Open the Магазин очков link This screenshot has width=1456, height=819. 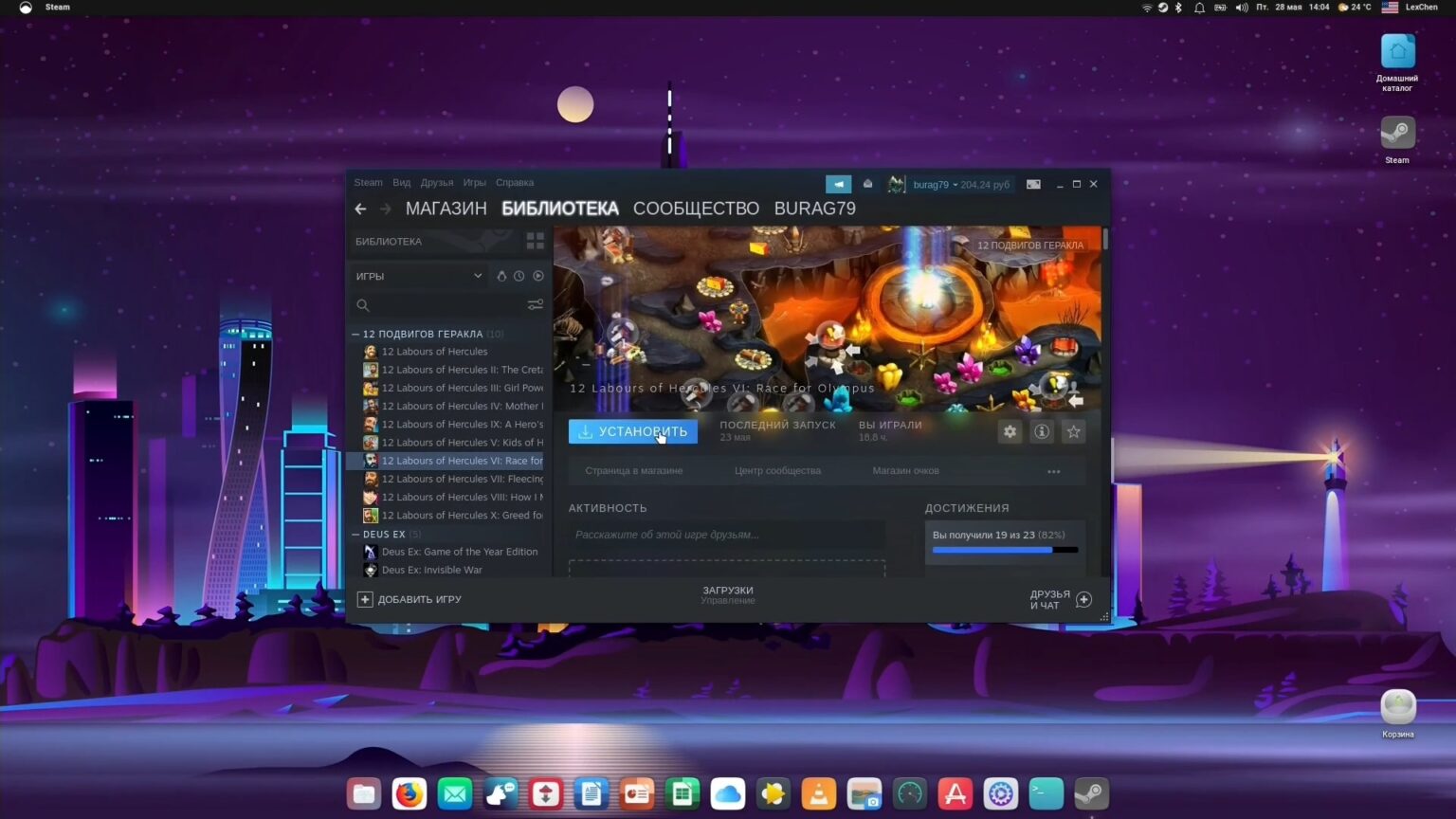(906, 471)
